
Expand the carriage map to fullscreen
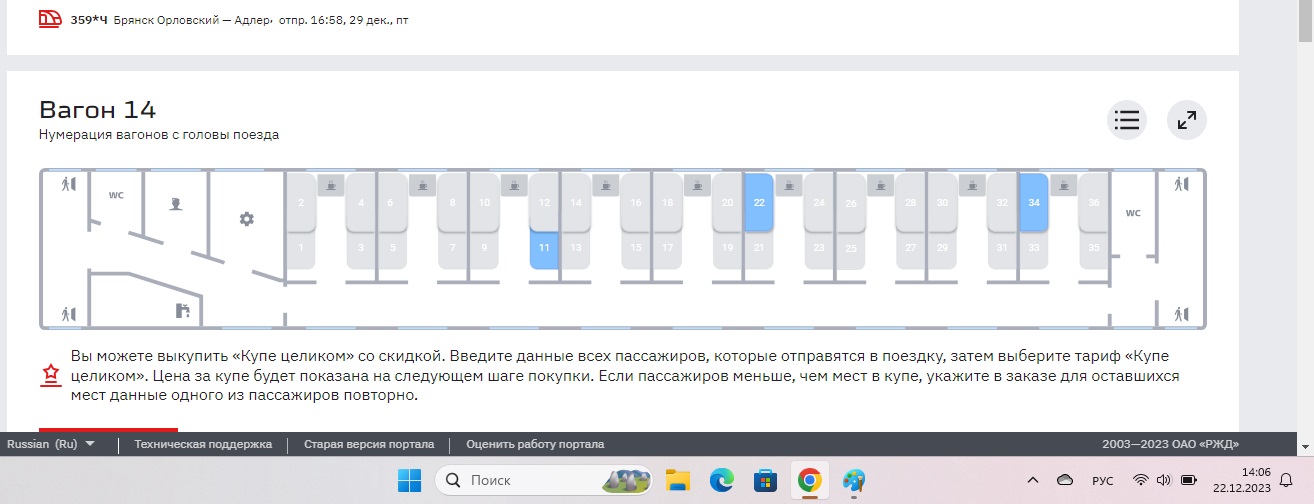click(x=1187, y=120)
